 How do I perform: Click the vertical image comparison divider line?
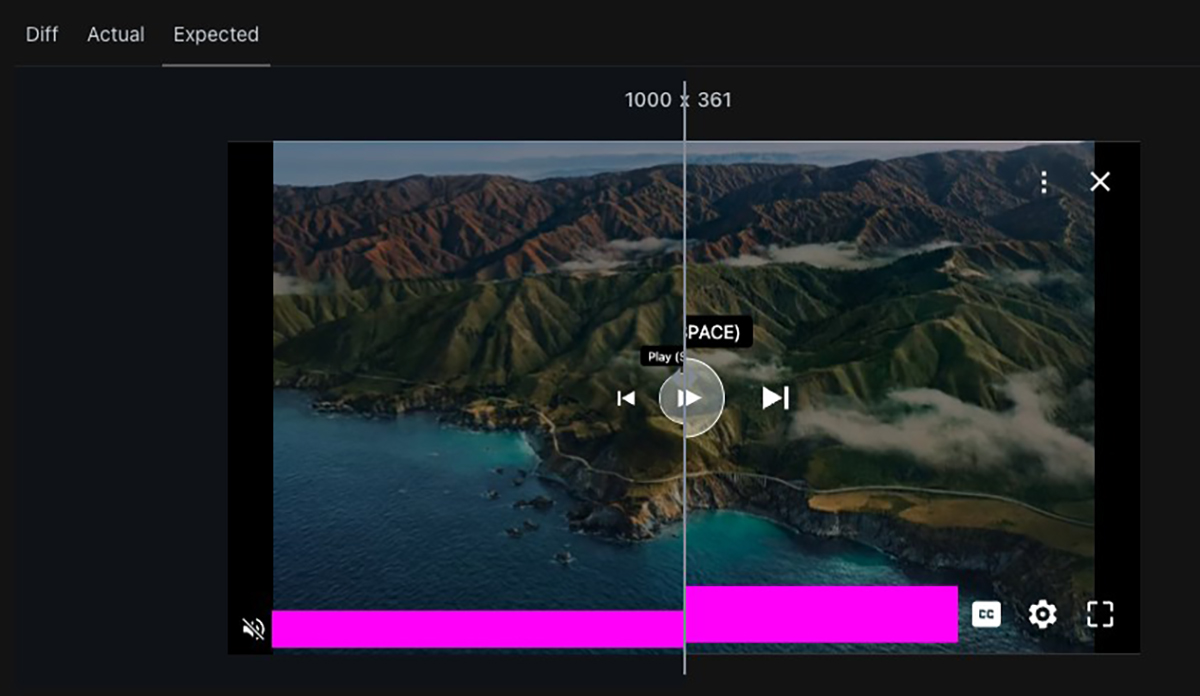[x=685, y=250]
